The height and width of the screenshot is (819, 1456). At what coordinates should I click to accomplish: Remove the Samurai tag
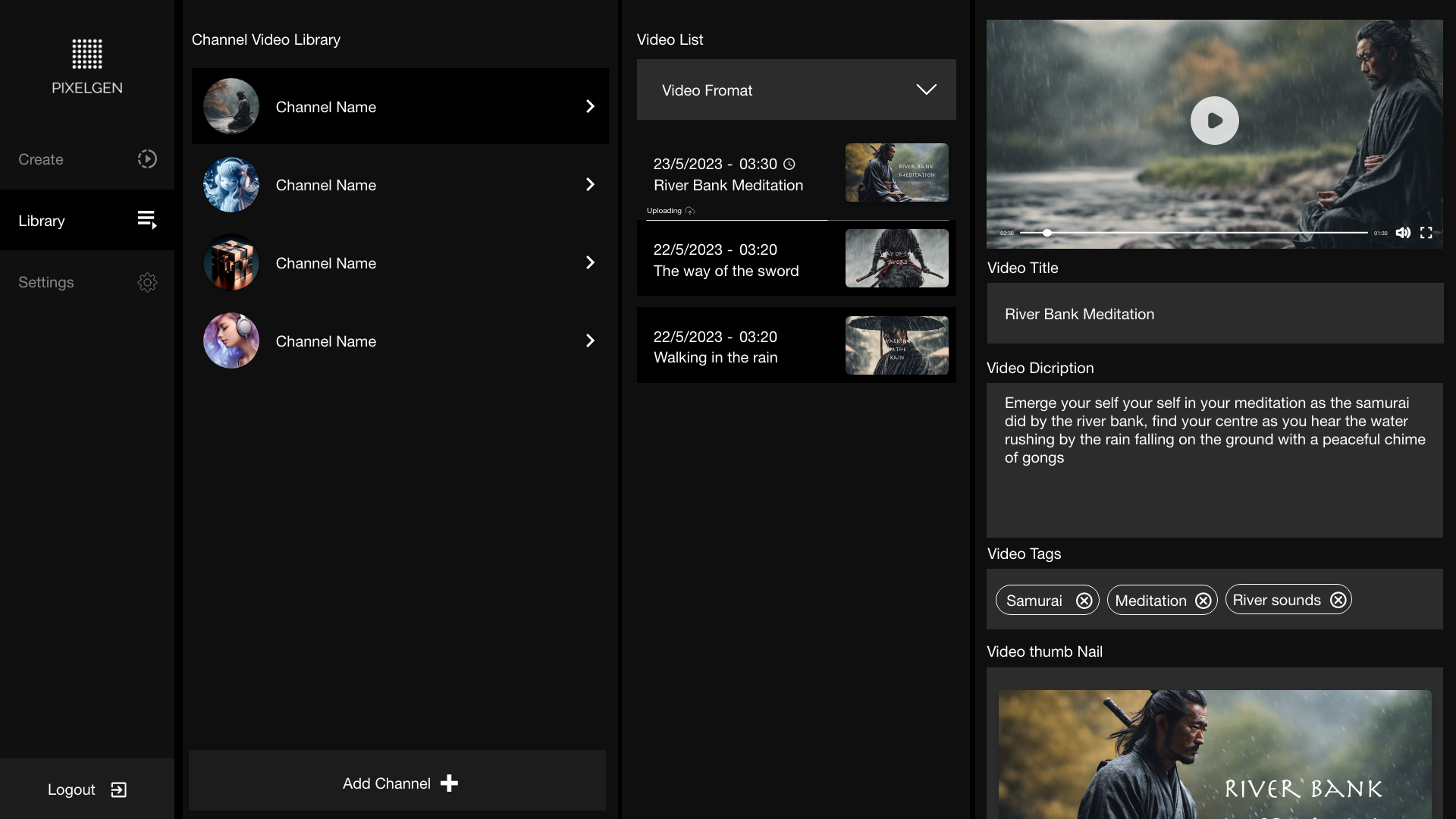pyautogui.click(x=1084, y=601)
